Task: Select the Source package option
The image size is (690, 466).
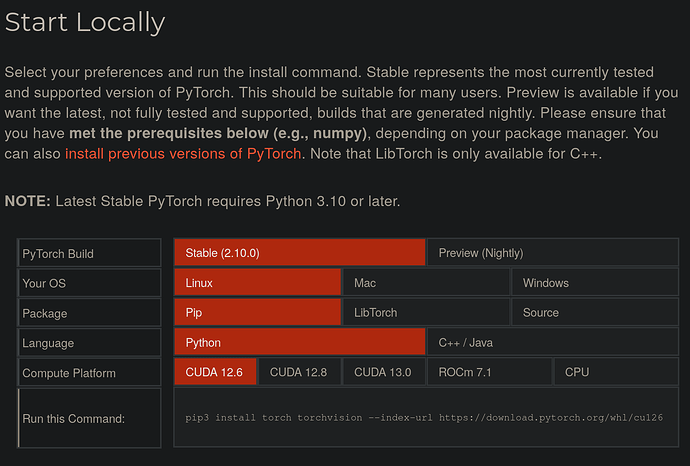Action: pos(594,313)
